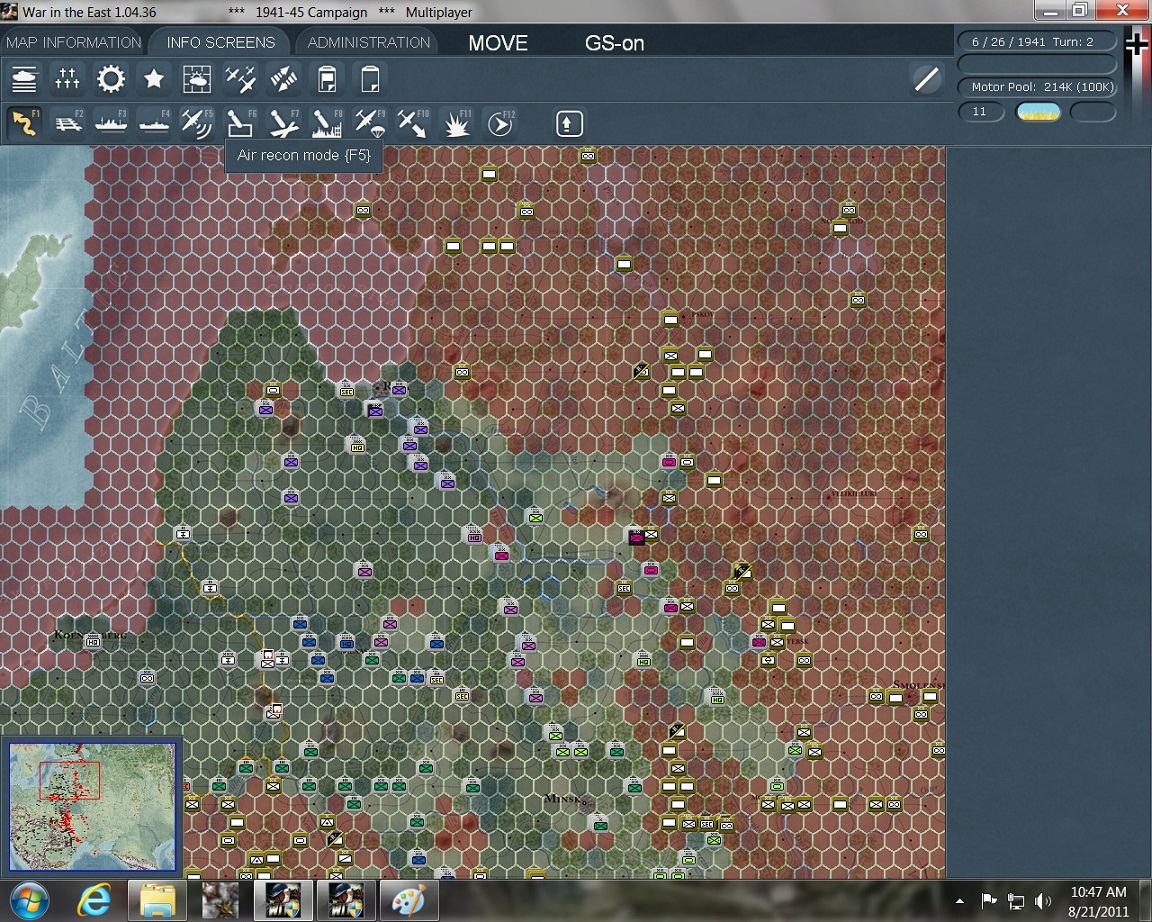This screenshot has height=922, width=1152.
Task: Open the weather map icon
Action: pyautogui.click(x=197, y=79)
